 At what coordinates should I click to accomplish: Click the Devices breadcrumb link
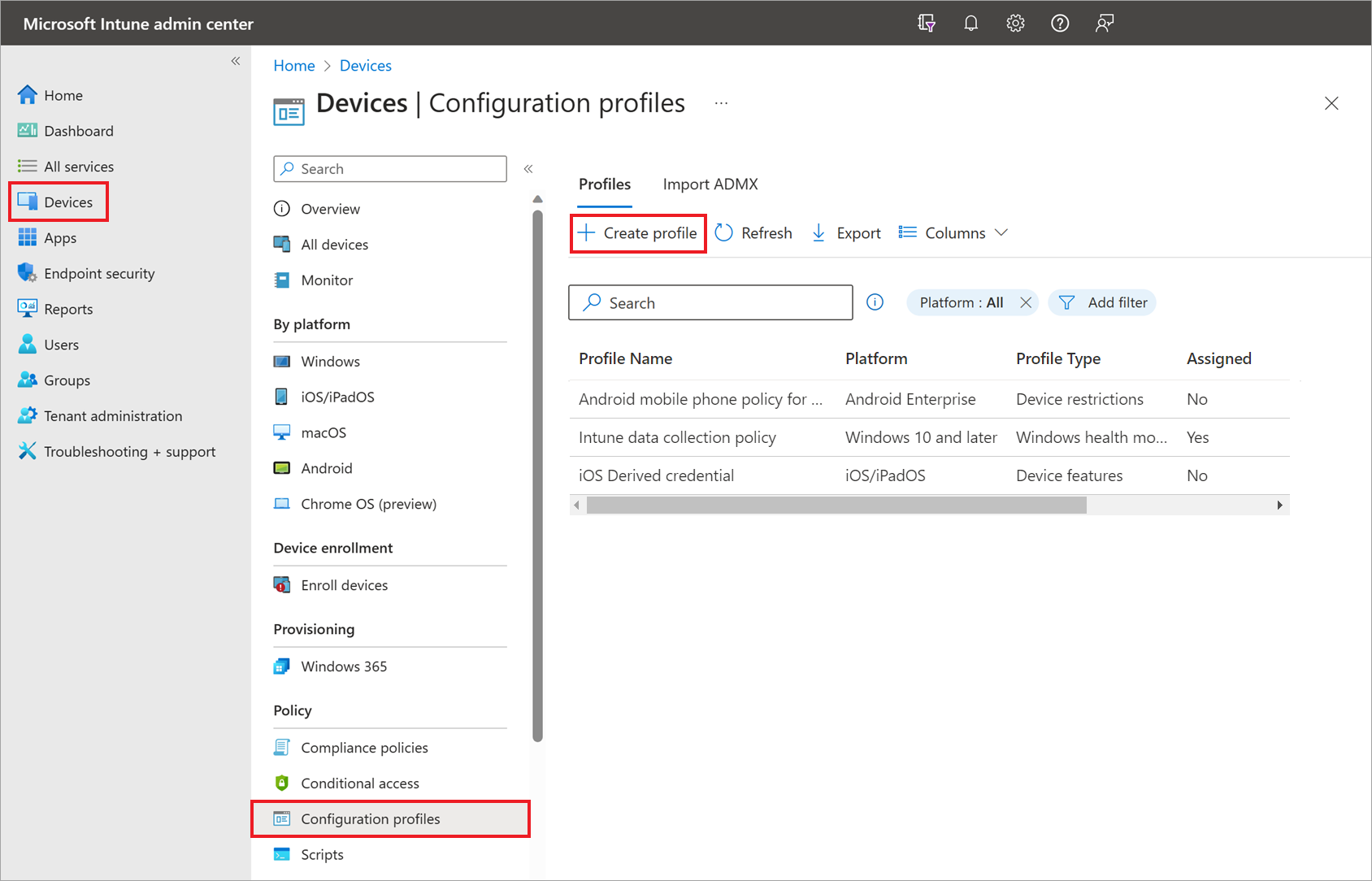[366, 66]
